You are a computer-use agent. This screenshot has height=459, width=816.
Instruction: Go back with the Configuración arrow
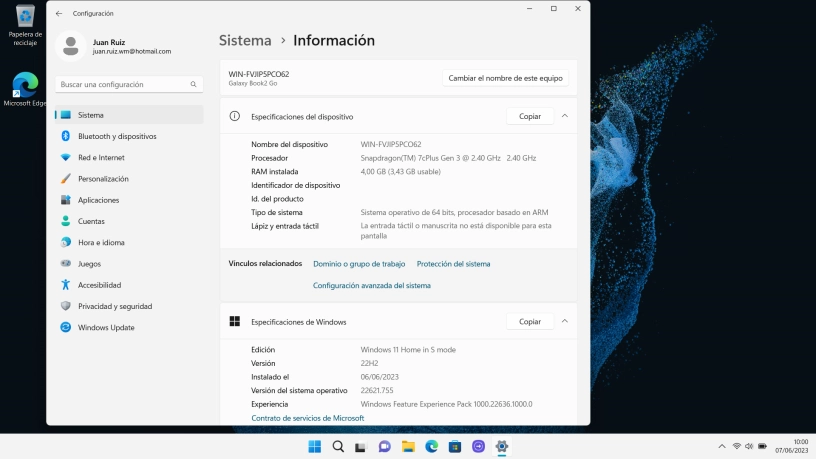pyautogui.click(x=59, y=14)
